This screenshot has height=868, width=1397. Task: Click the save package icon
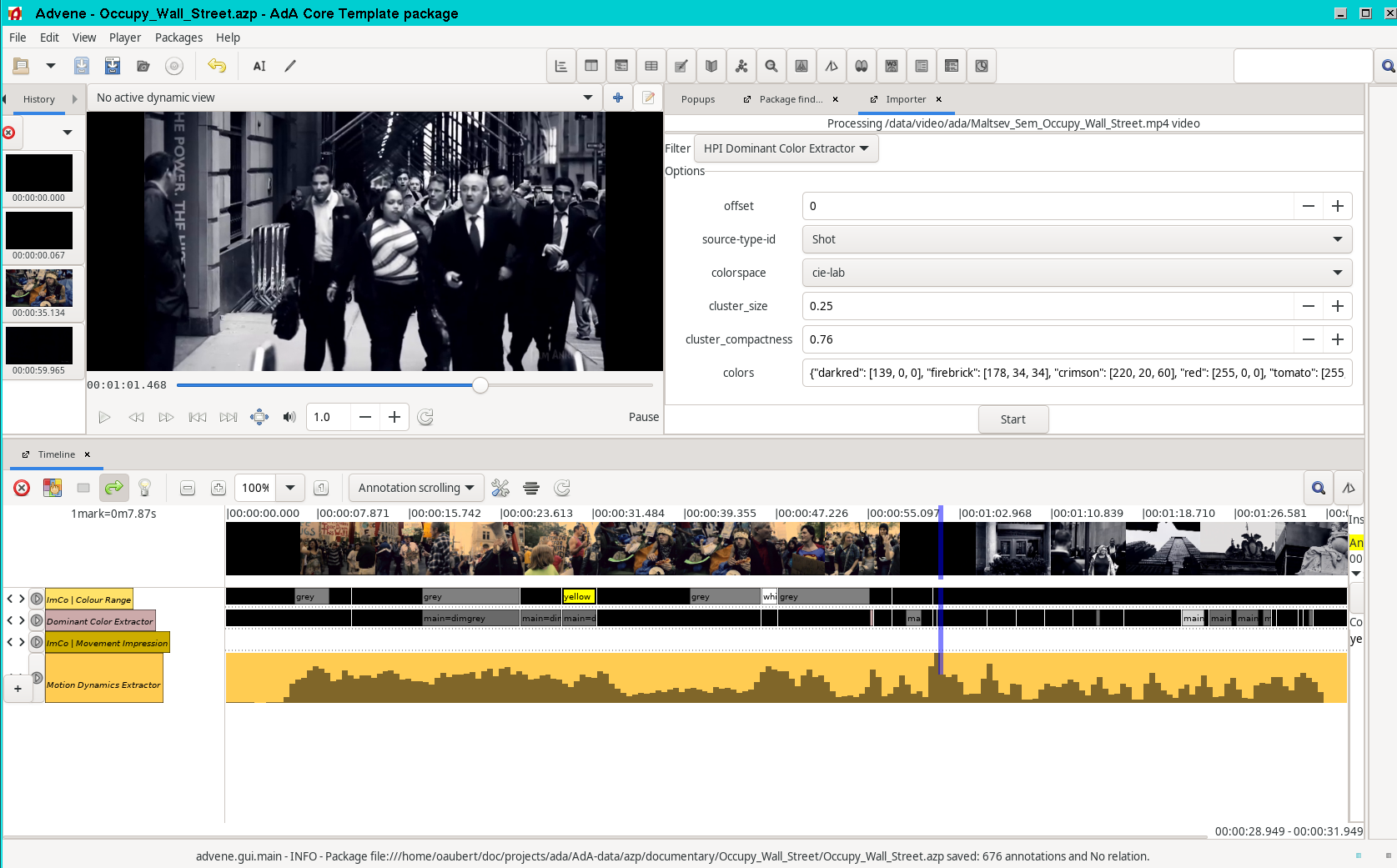click(82, 66)
